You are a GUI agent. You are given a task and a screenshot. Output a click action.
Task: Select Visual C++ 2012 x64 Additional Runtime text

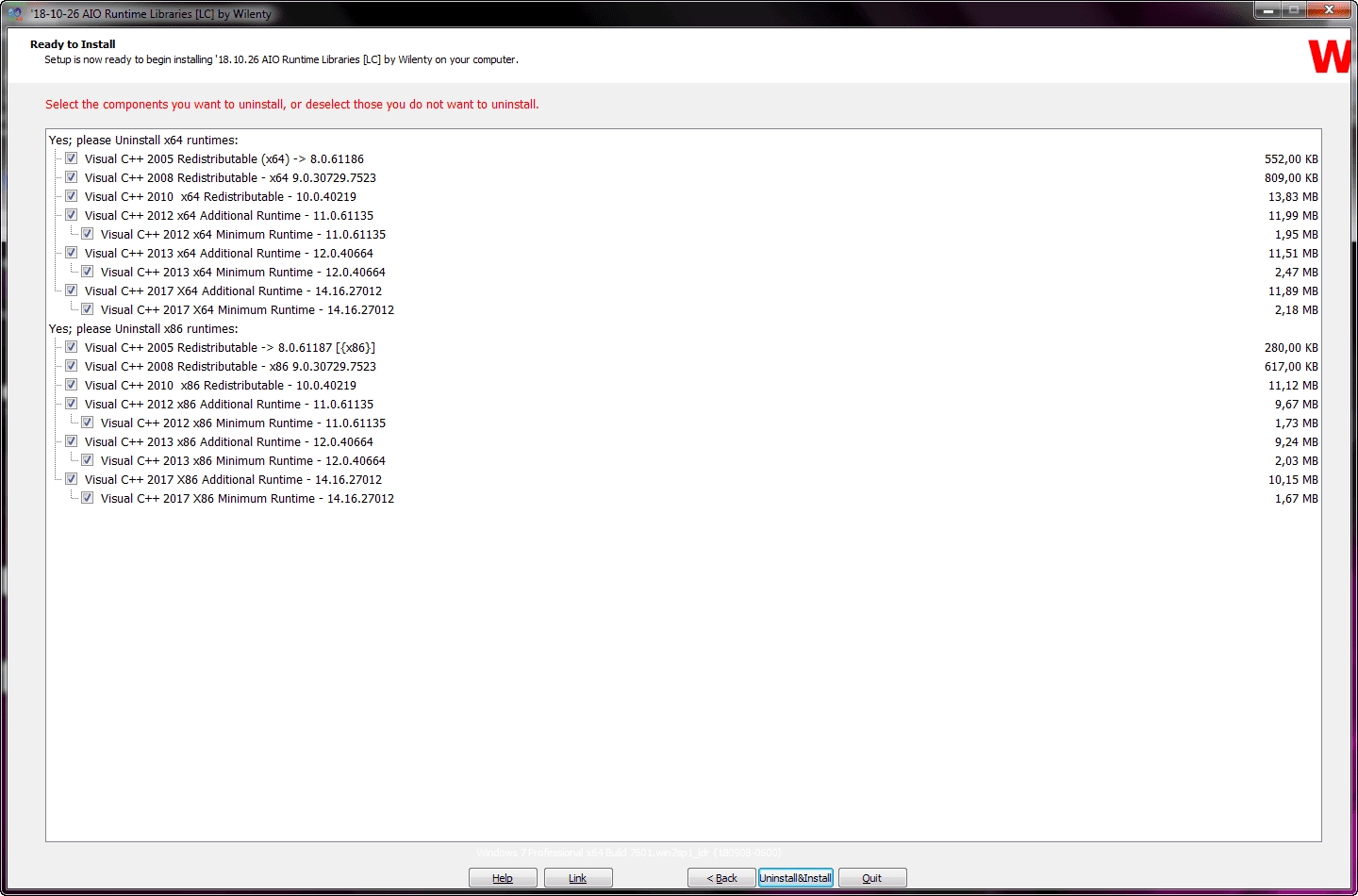tap(229, 216)
